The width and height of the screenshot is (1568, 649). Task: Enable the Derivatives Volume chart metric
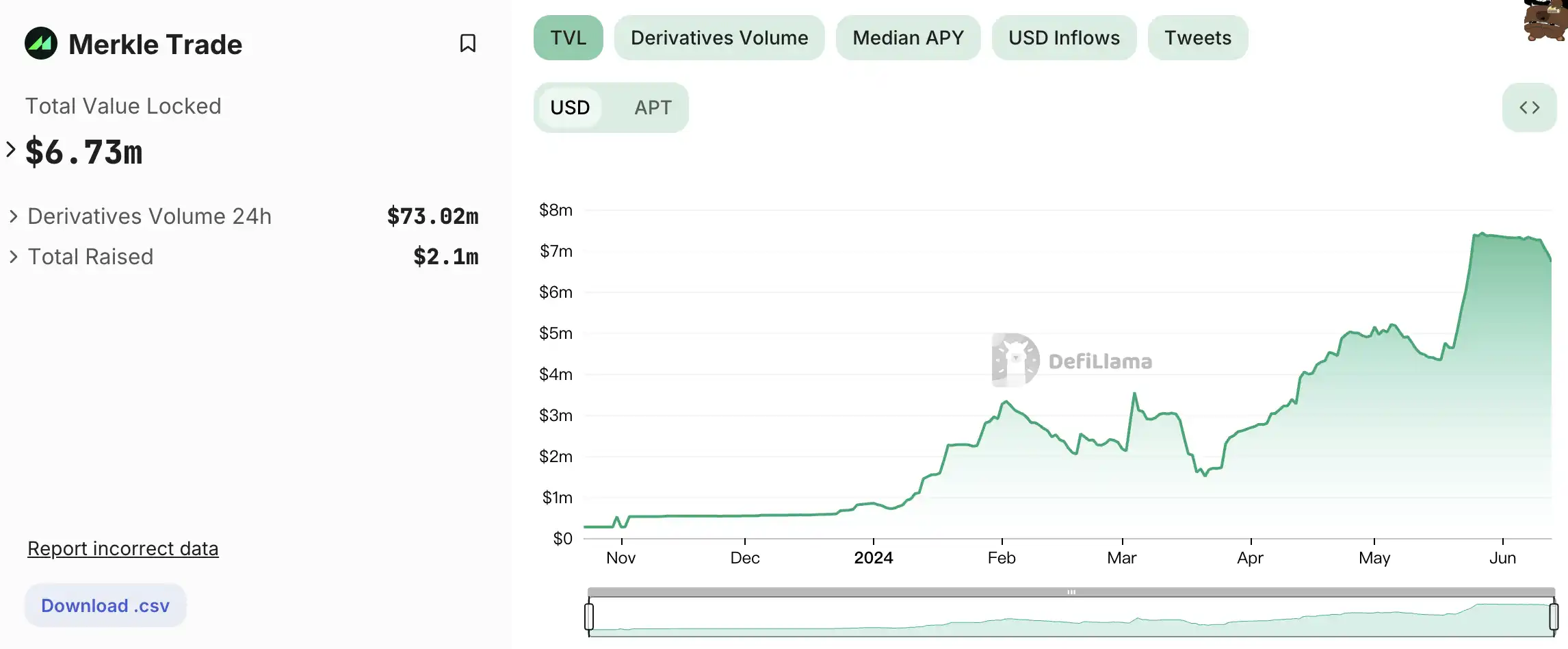point(719,38)
